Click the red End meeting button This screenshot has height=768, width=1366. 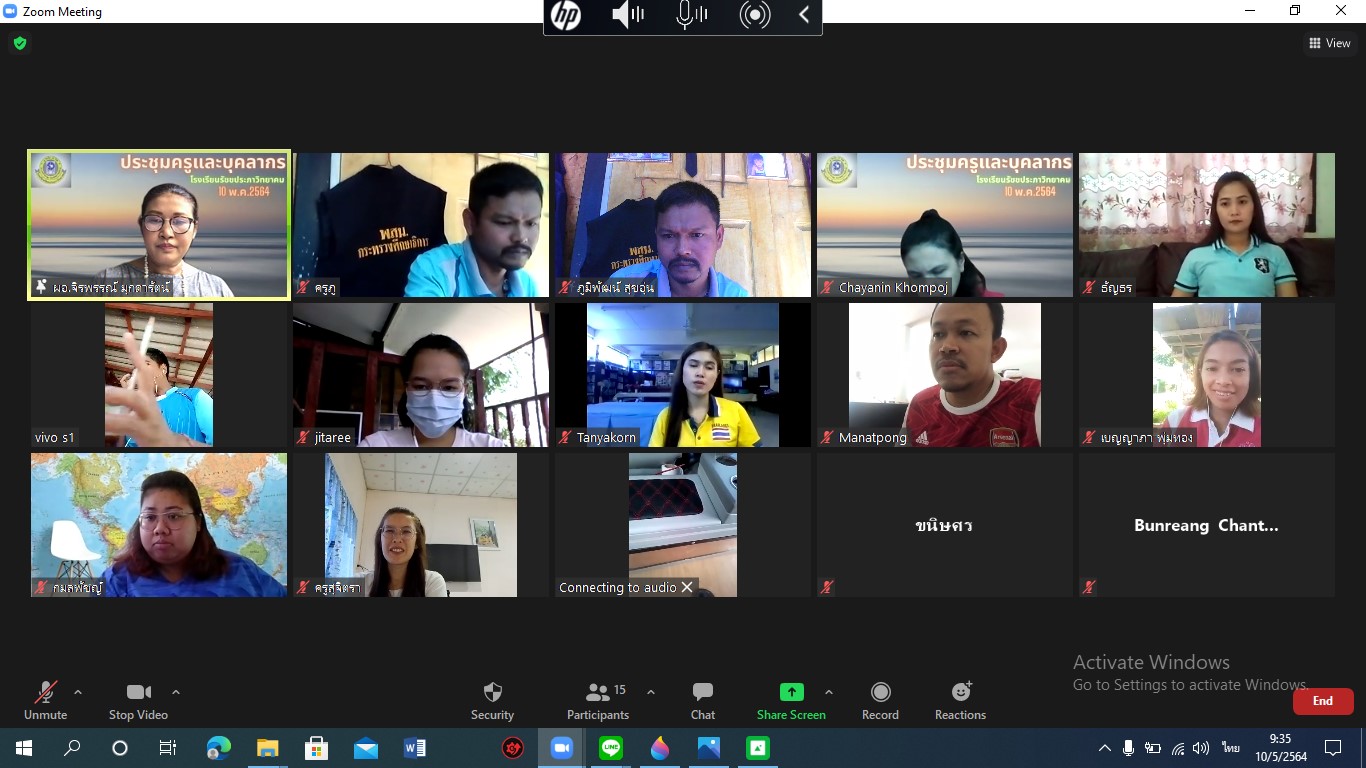click(1322, 701)
